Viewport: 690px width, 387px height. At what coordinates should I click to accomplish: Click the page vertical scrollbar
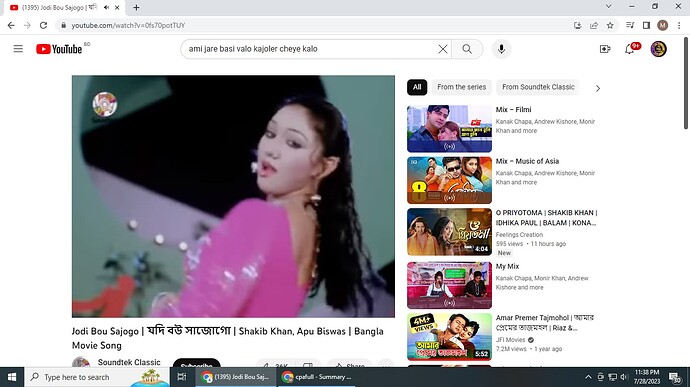tap(686, 84)
